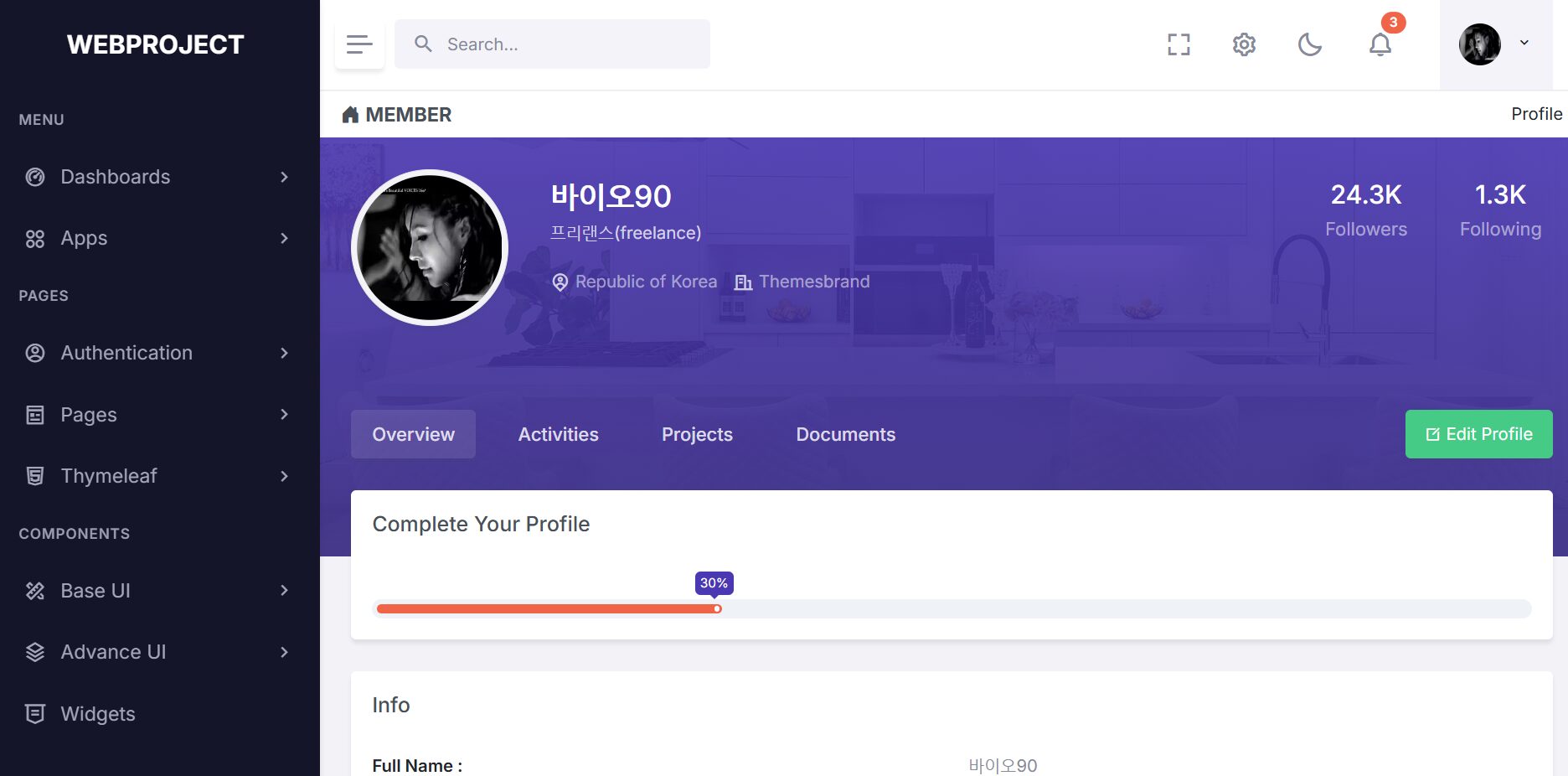Click the Base UI pencil-ruler icon
Image resolution: width=1568 pixels, height=776 pixels.
point(35,591)
